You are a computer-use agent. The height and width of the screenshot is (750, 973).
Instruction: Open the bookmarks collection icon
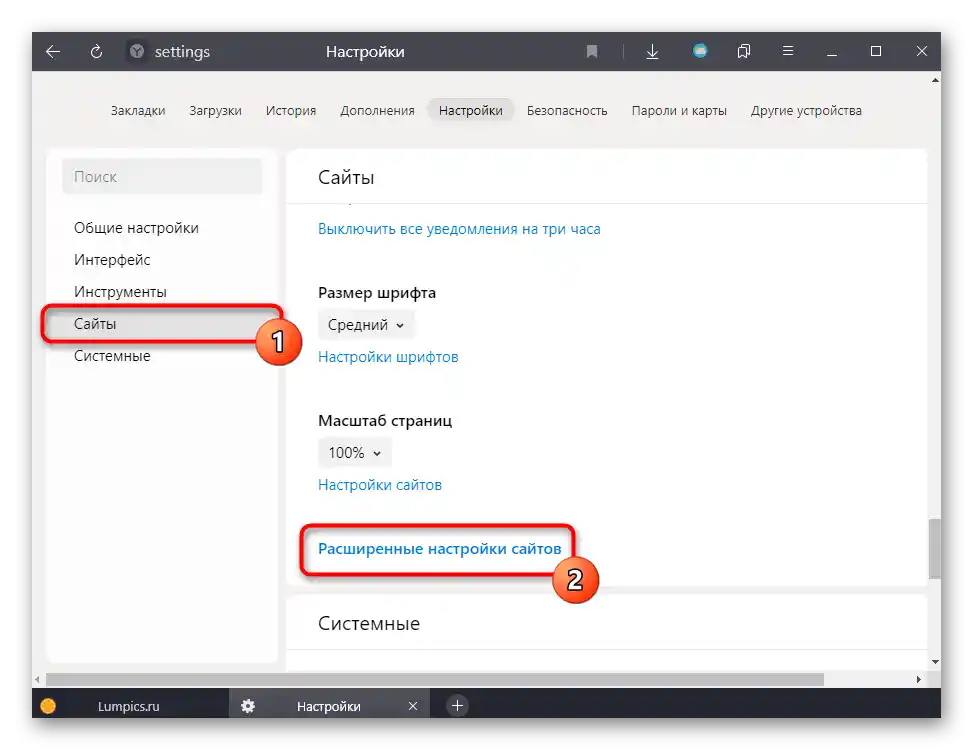click(x=743, y=51)
